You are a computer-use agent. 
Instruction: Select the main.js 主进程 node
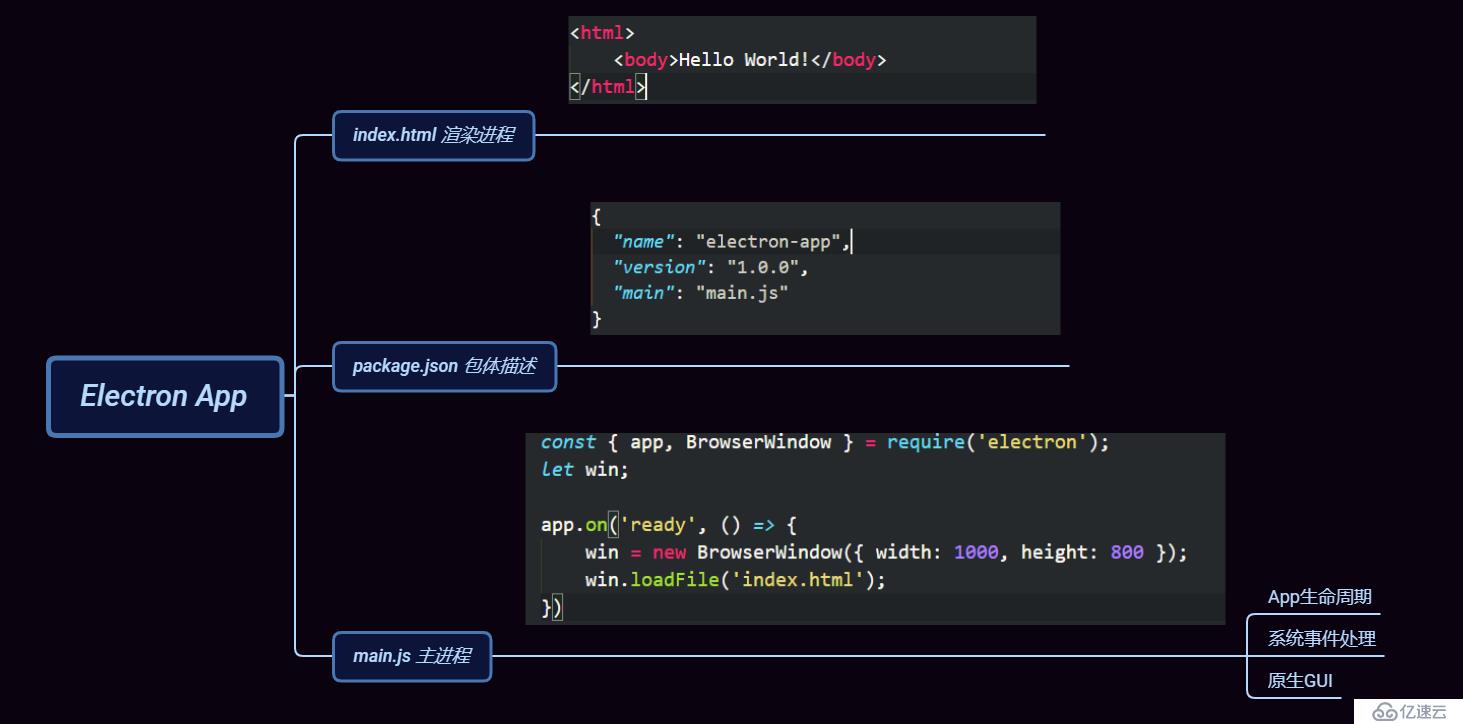(412, 657)
